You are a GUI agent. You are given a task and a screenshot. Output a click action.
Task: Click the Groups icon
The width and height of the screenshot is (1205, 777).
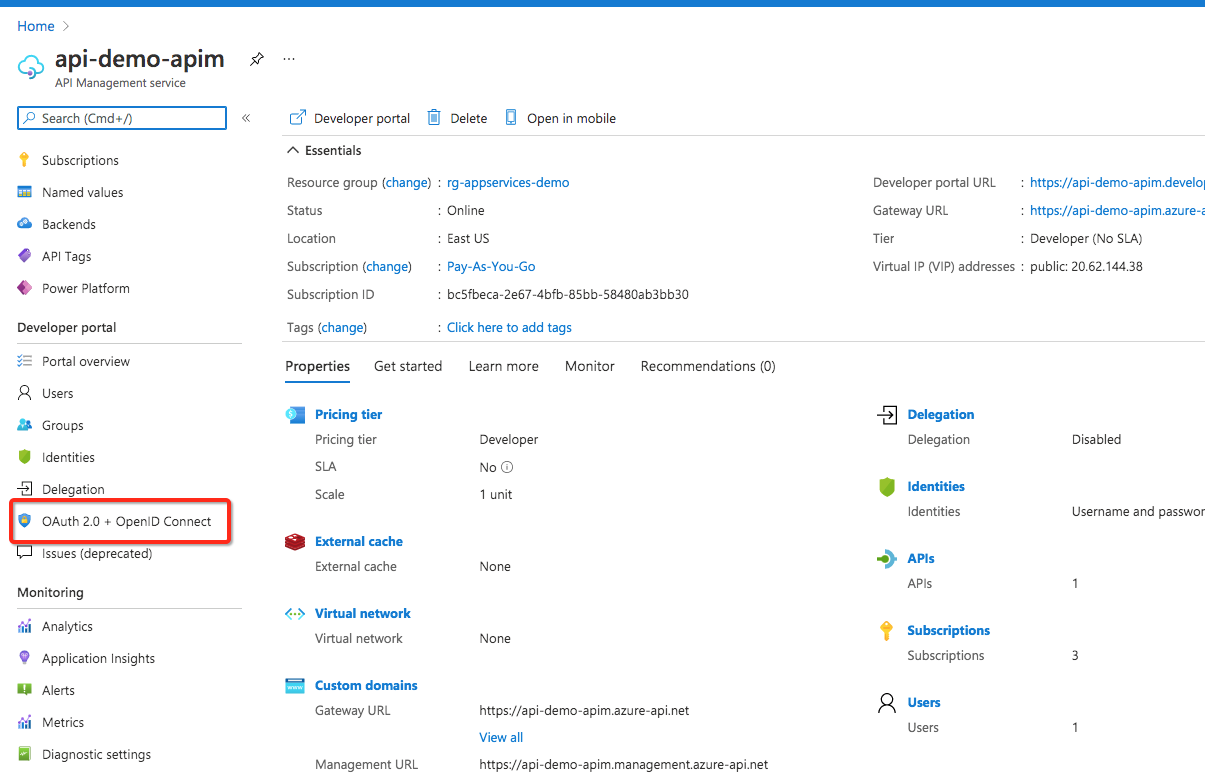tap(25, 425)
